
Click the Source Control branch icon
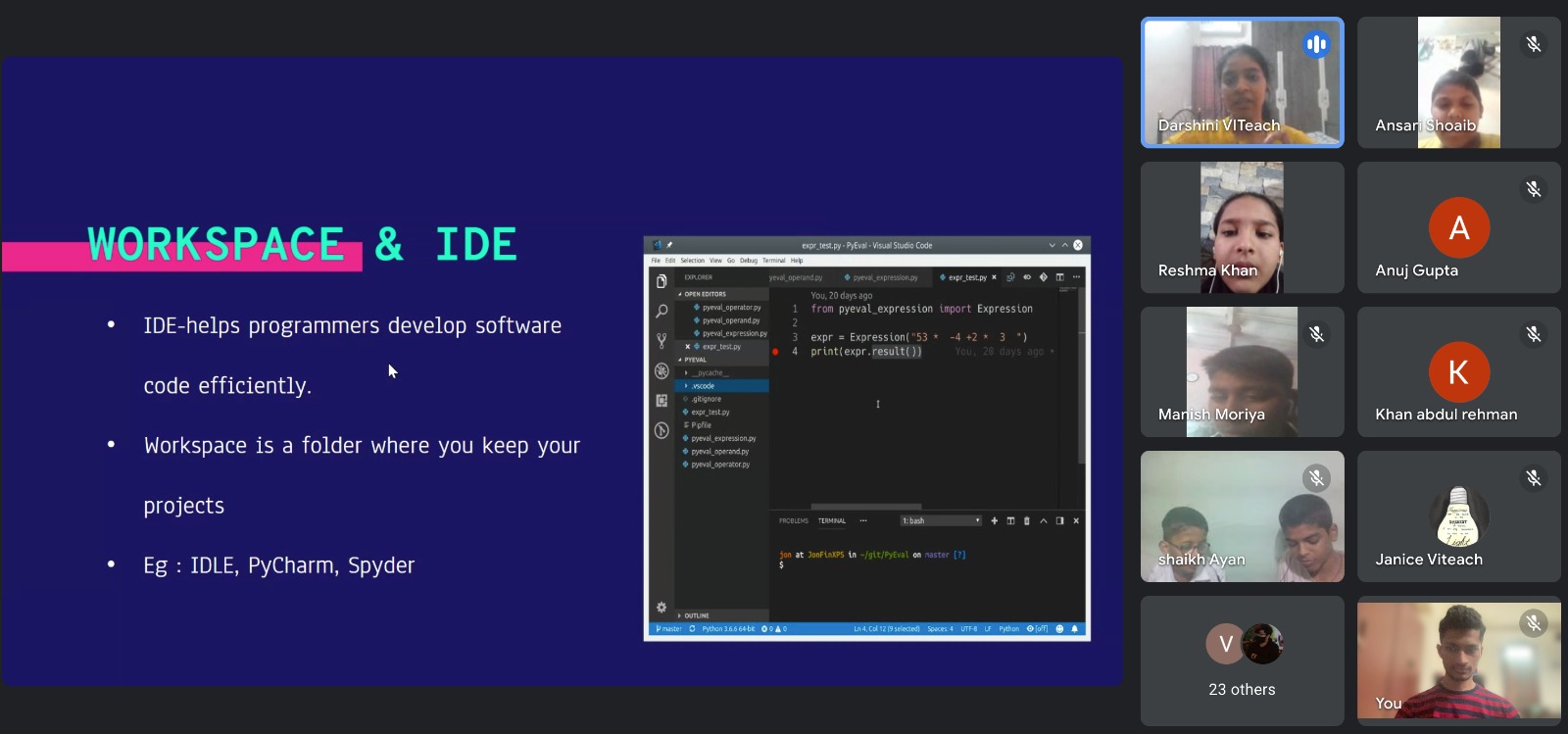pyautogui.click(x=661, y=341)
